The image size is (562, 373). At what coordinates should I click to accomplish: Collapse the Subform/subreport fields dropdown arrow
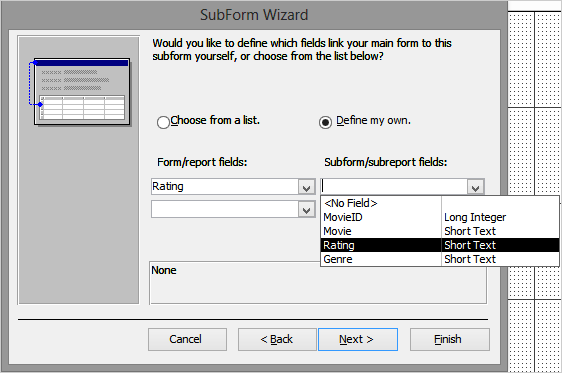[475, 187]
